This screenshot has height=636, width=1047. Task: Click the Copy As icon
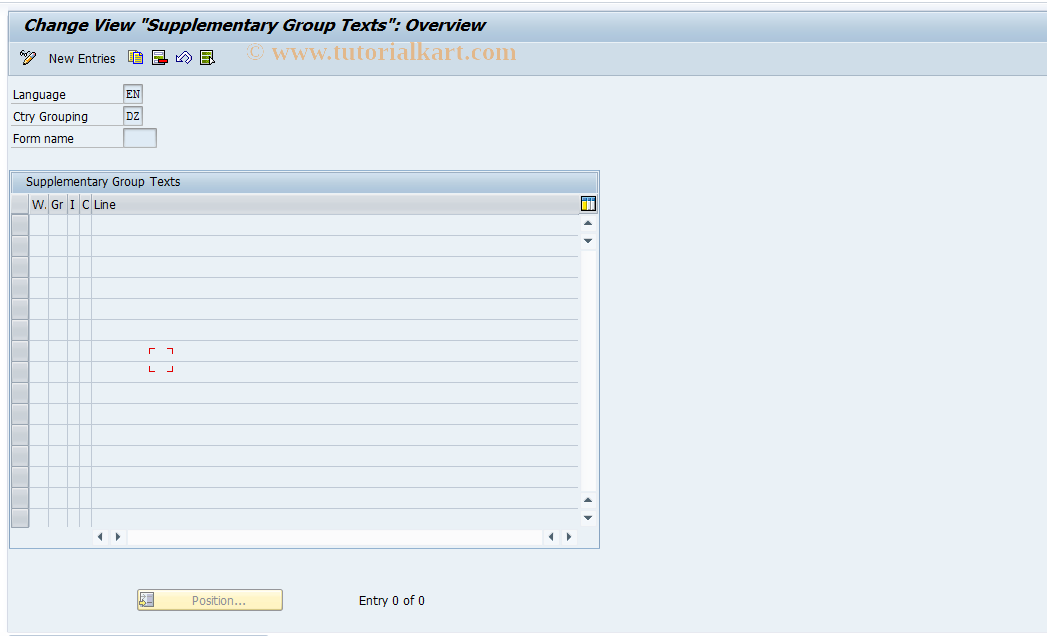click(x=136, y=58)
